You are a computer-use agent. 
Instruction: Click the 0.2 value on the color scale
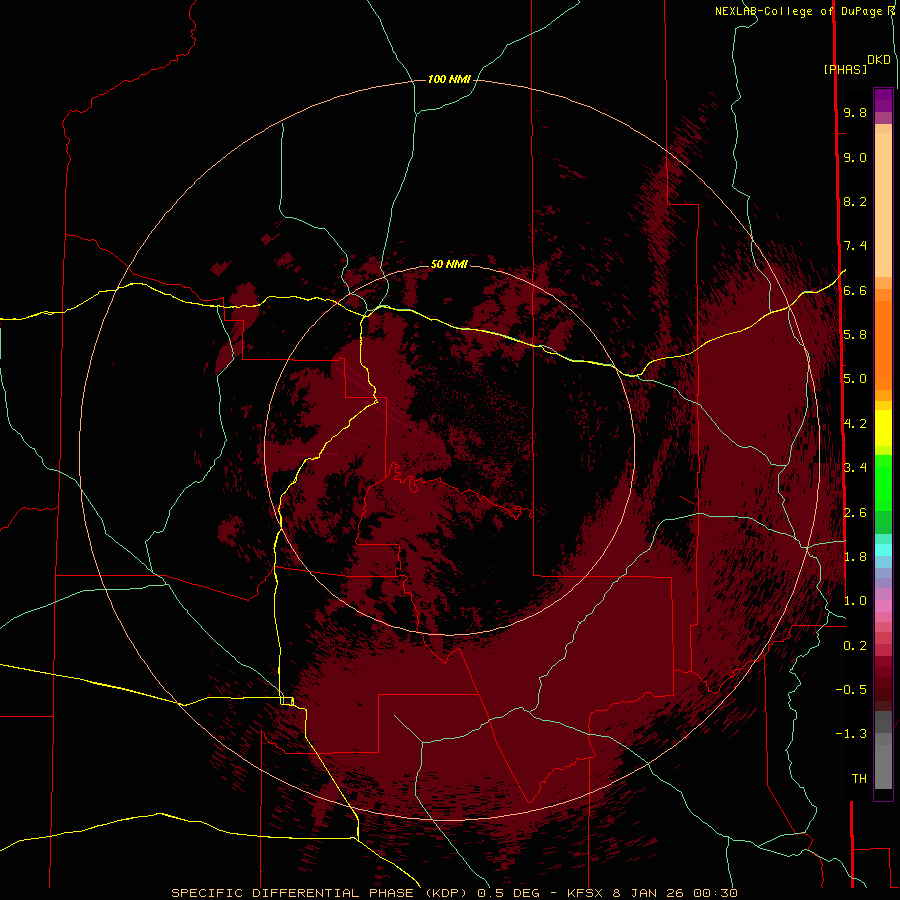(x=855, y=646)
